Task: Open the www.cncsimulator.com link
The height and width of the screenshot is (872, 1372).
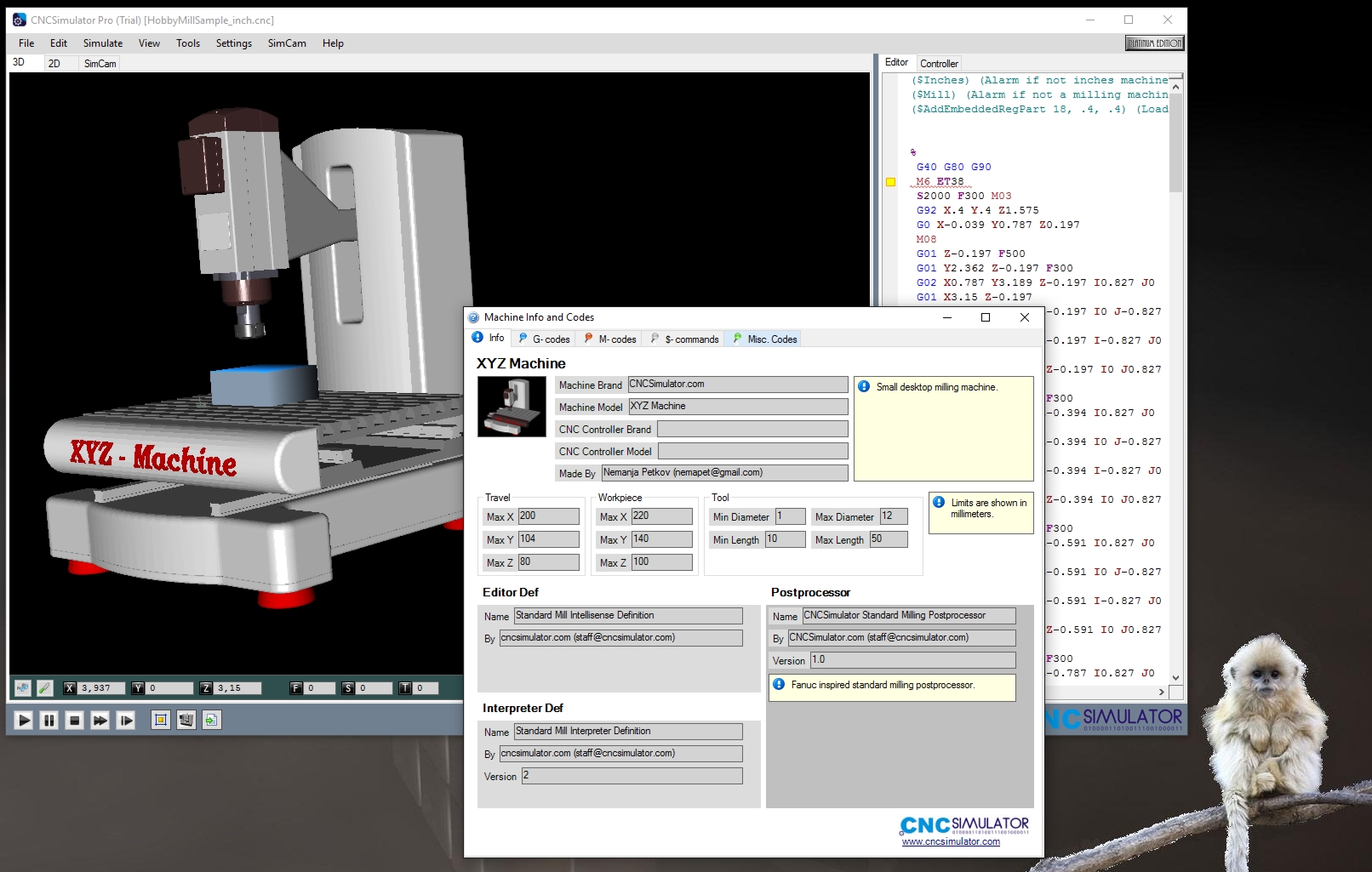Action: (x=951, y=842)
